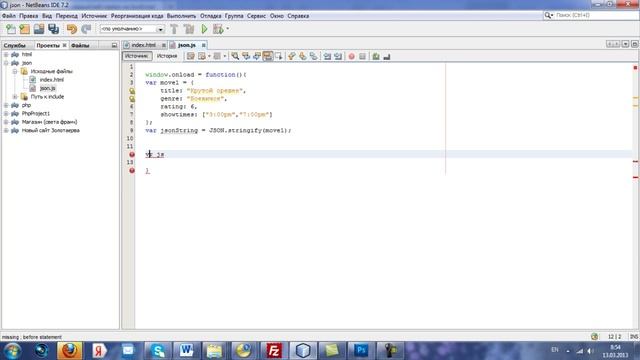Toggle Rectangular Selection icon

[x=279, y=56]
